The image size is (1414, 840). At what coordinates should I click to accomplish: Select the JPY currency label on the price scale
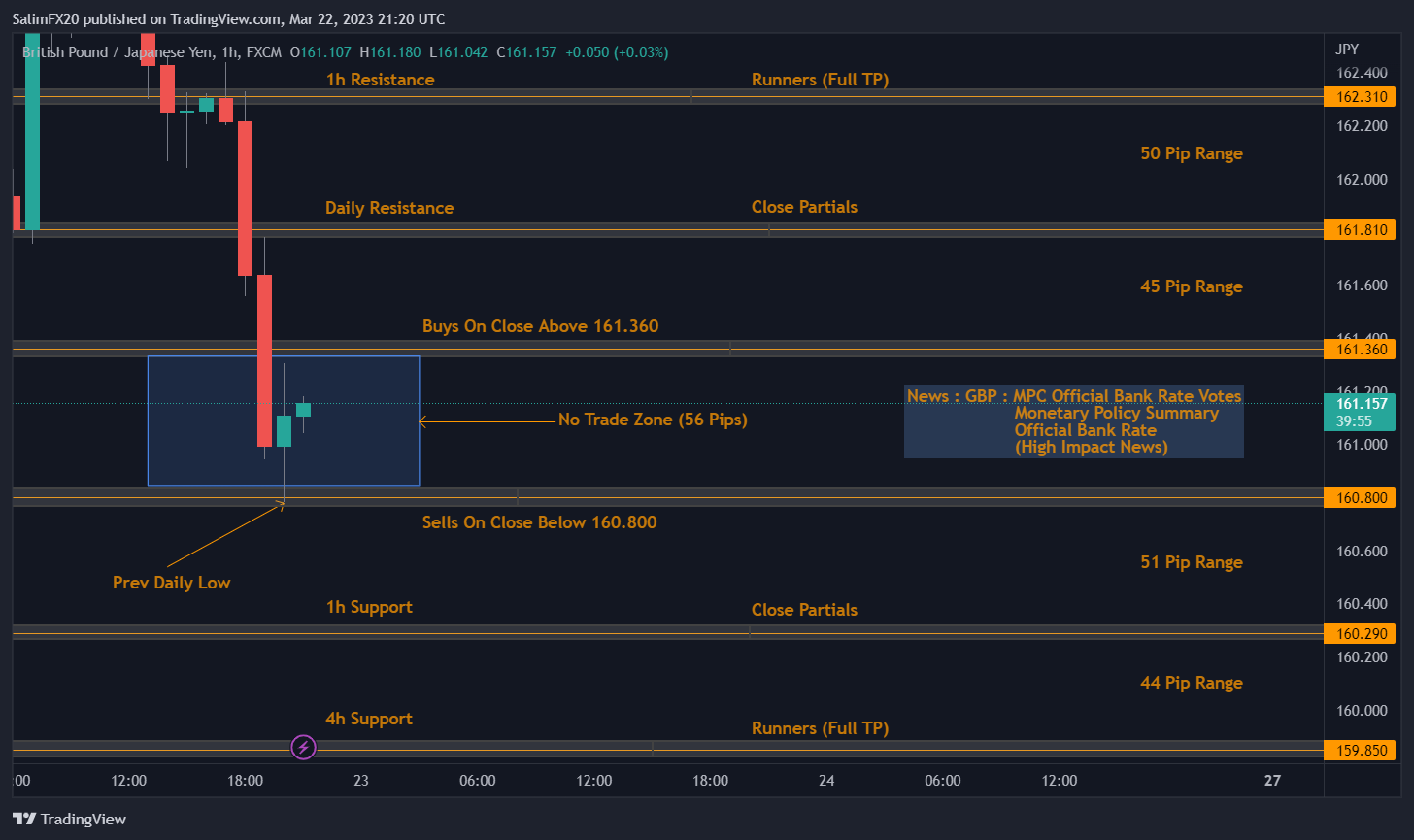1347,50
